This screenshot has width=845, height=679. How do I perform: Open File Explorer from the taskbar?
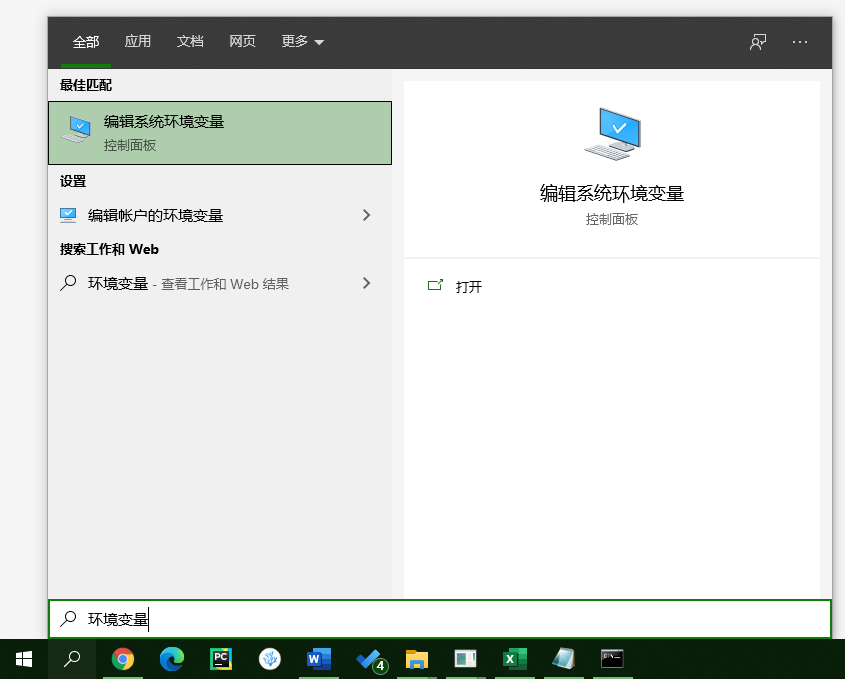tap(417, 659)
